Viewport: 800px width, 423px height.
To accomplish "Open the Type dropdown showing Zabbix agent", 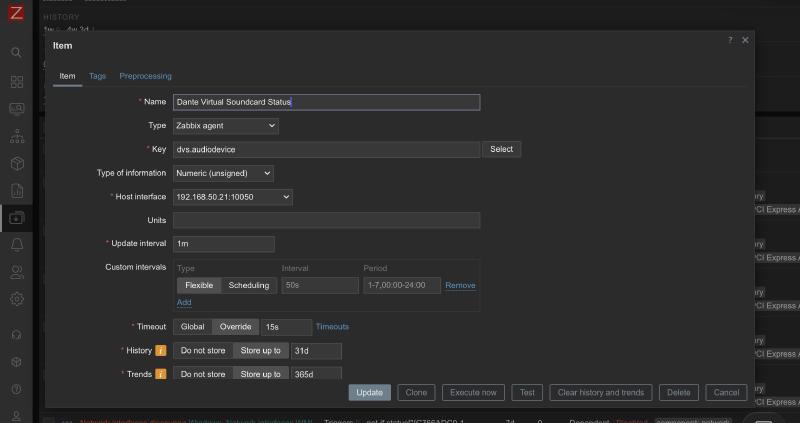I will tap(226, 126).
